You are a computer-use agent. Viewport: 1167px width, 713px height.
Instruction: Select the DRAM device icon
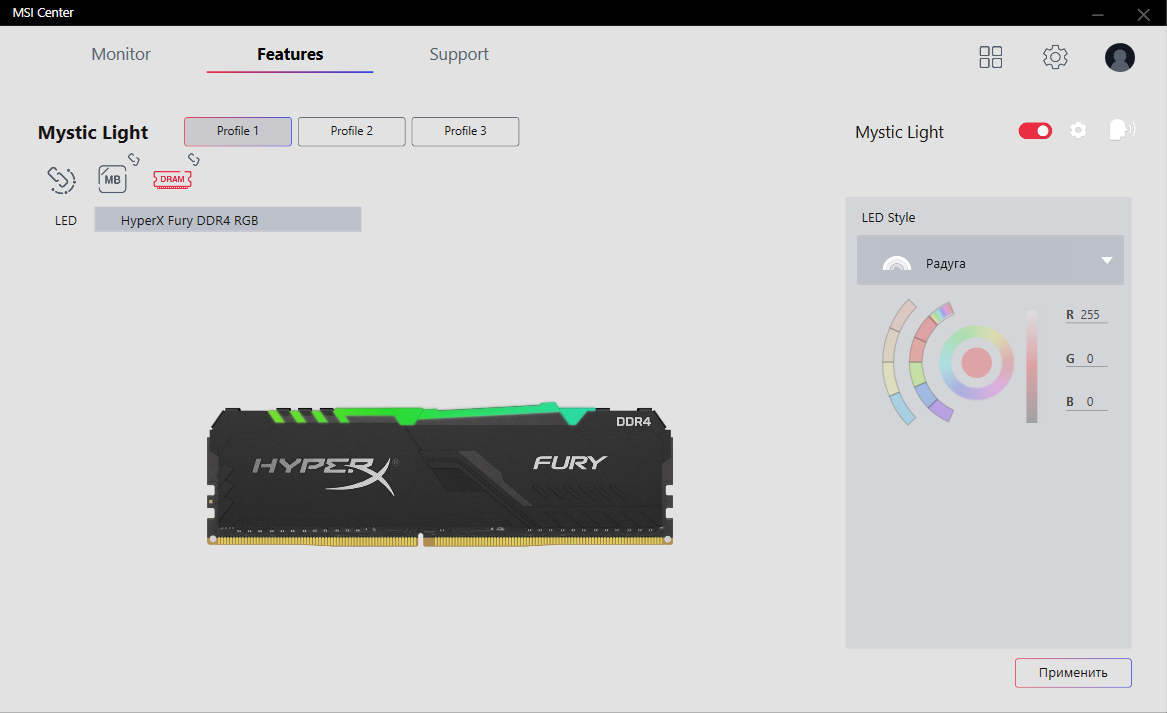click(x=172, y=179)
